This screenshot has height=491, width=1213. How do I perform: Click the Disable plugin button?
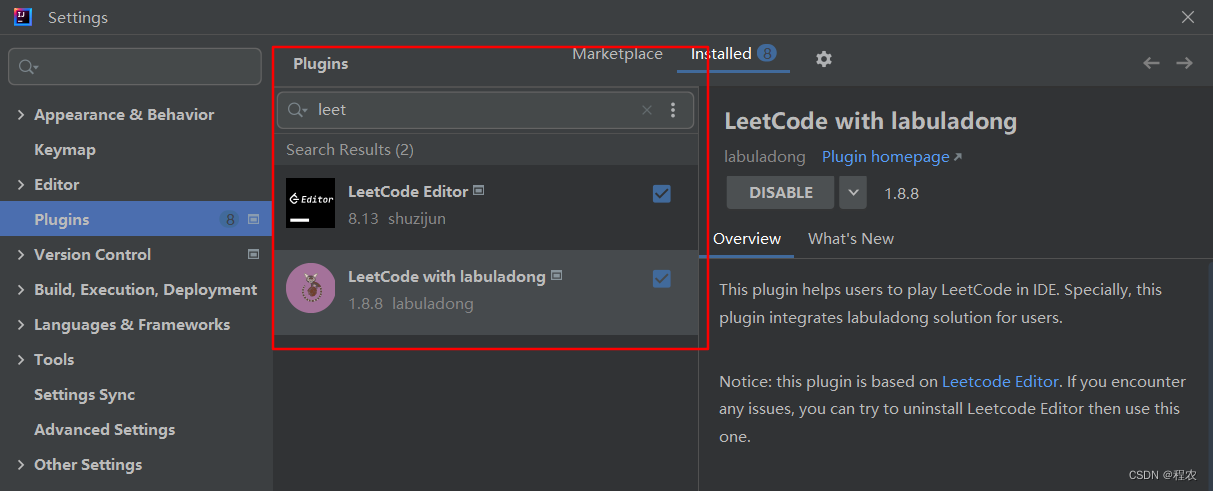[780, 192]
